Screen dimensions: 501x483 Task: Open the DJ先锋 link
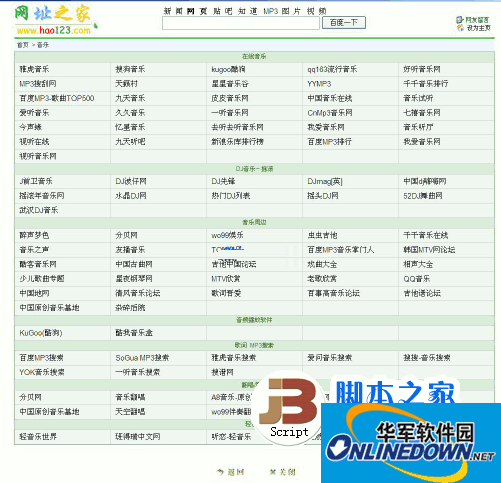pos(223,181)
